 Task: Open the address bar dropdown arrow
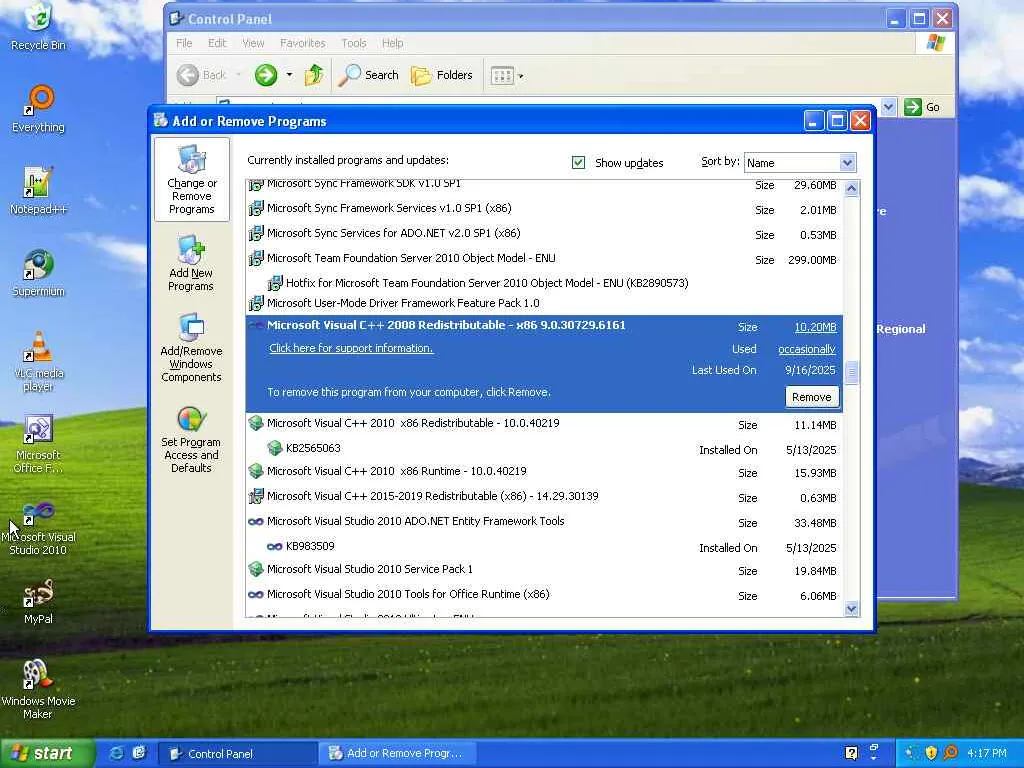tap(888, 107)
